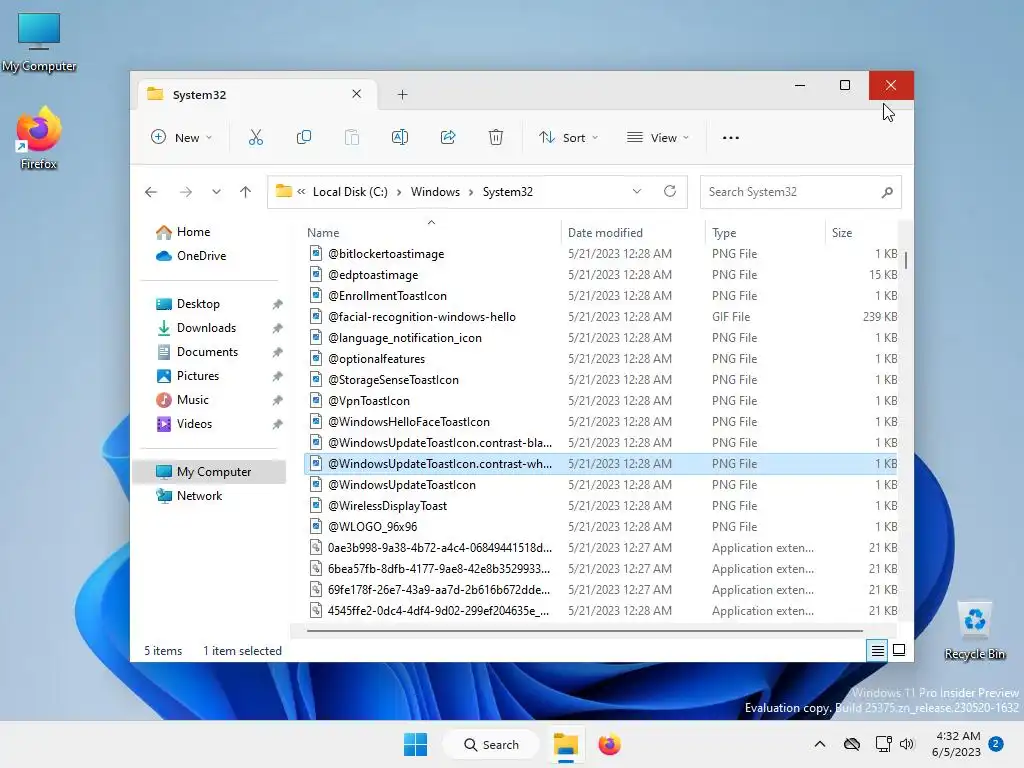
Task: Unpin Pictures using its pin icon
Action: 278,376
